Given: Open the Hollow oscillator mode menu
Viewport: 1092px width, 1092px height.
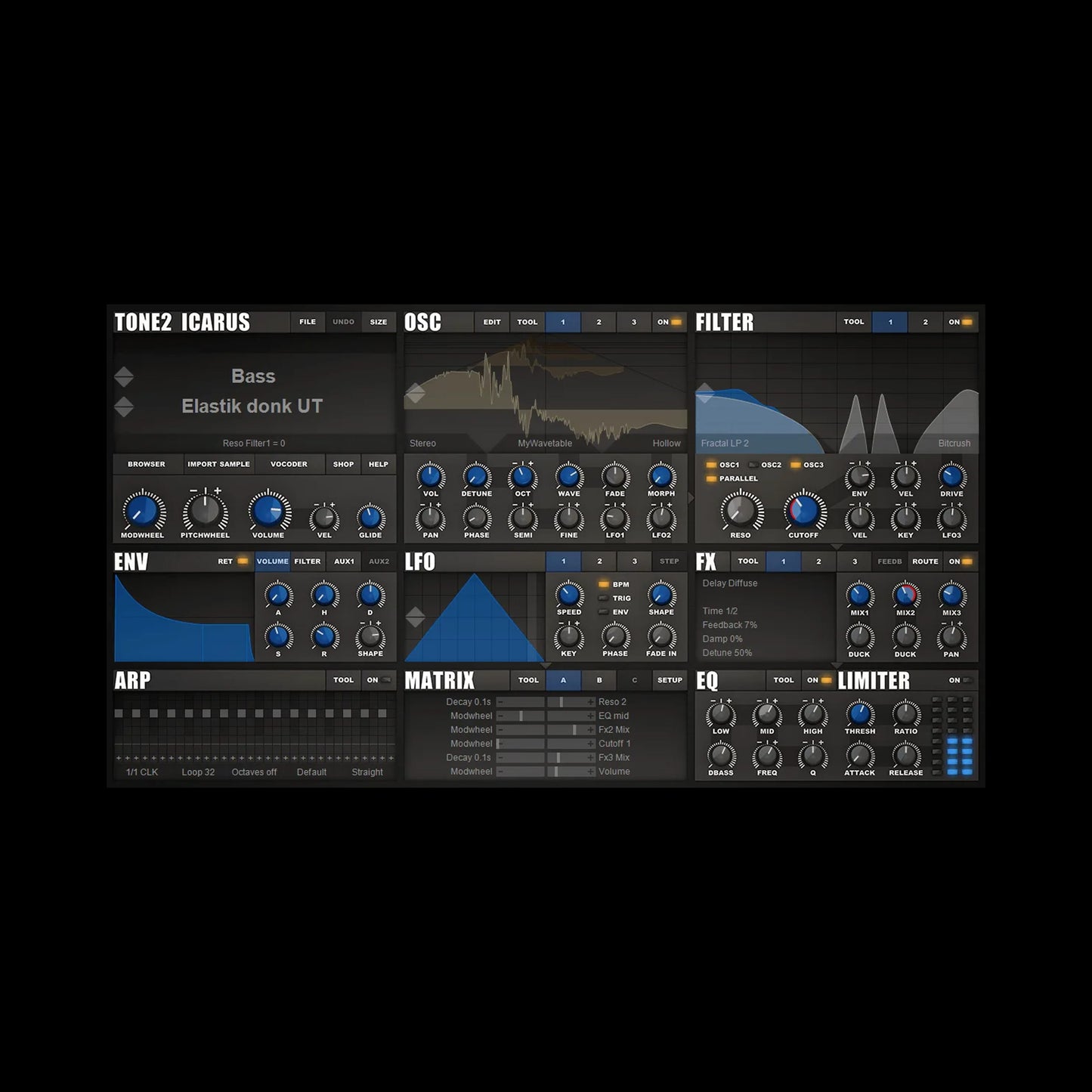Looking at the screenshot, I should tap(667, 444).
